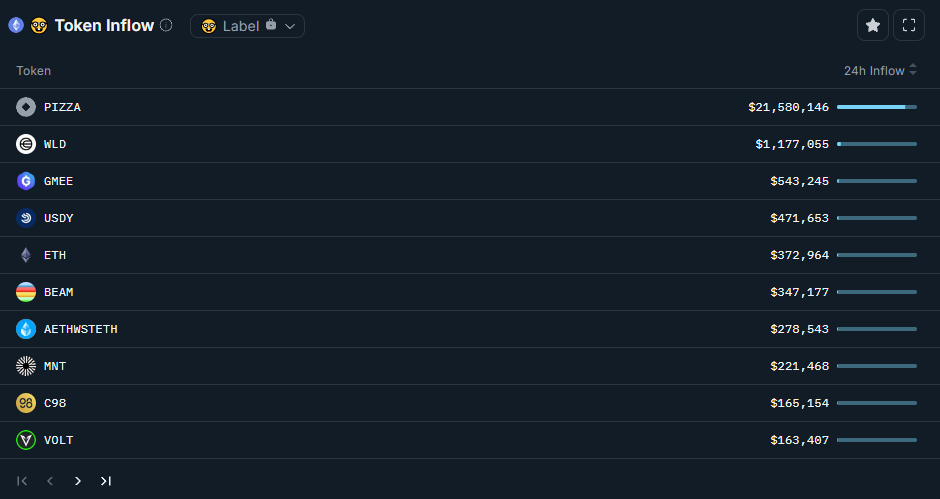Click the VOLT token icon
940x499 pixels.
(26, 440)
